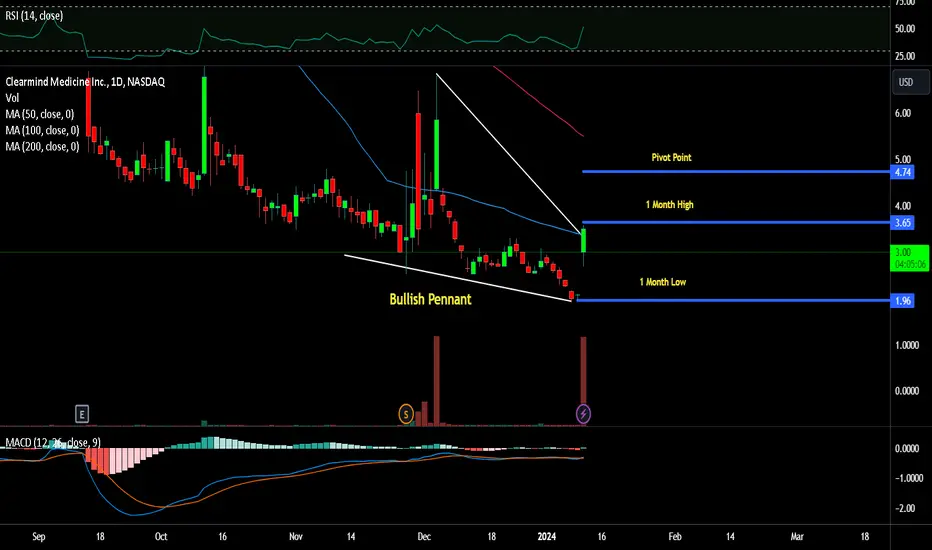The width and height of the screenshot is (932, 550).
Task: Select the MA (50, close, 0) indicator
Action: coord(40,114)
